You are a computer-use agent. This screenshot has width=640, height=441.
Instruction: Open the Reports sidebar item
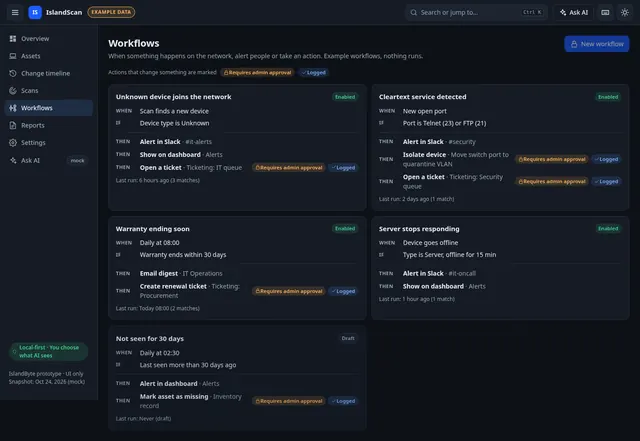[x=49, y=125]
